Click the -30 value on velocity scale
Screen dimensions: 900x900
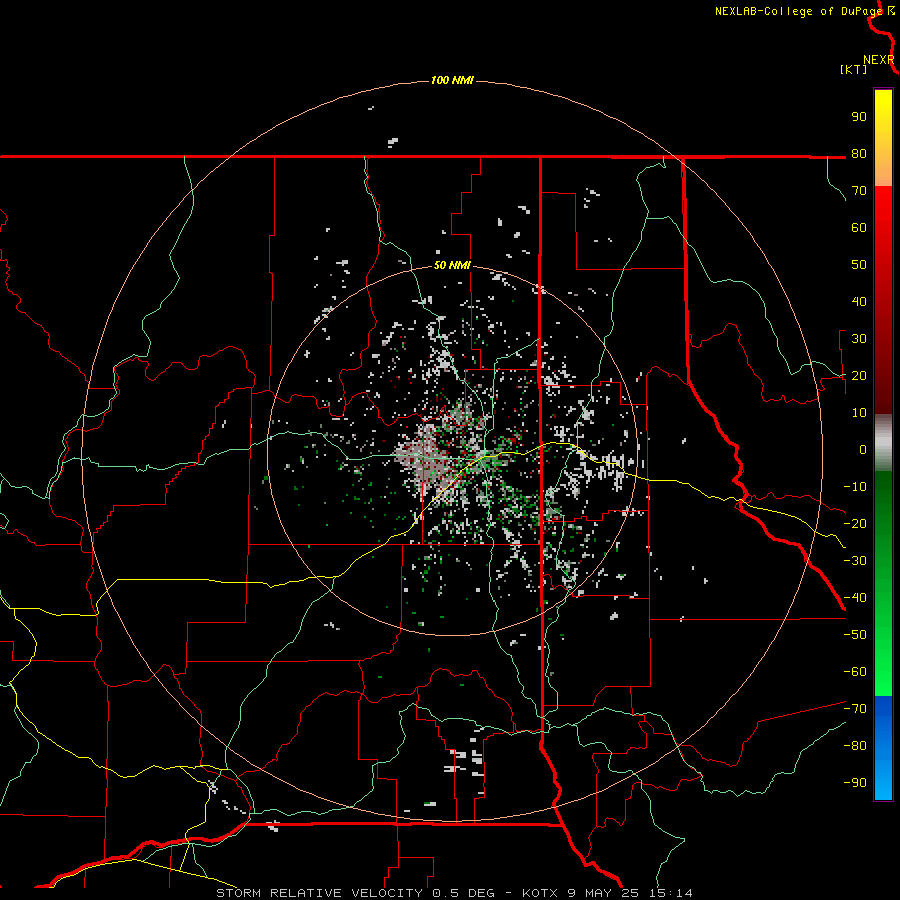(855, 561)
